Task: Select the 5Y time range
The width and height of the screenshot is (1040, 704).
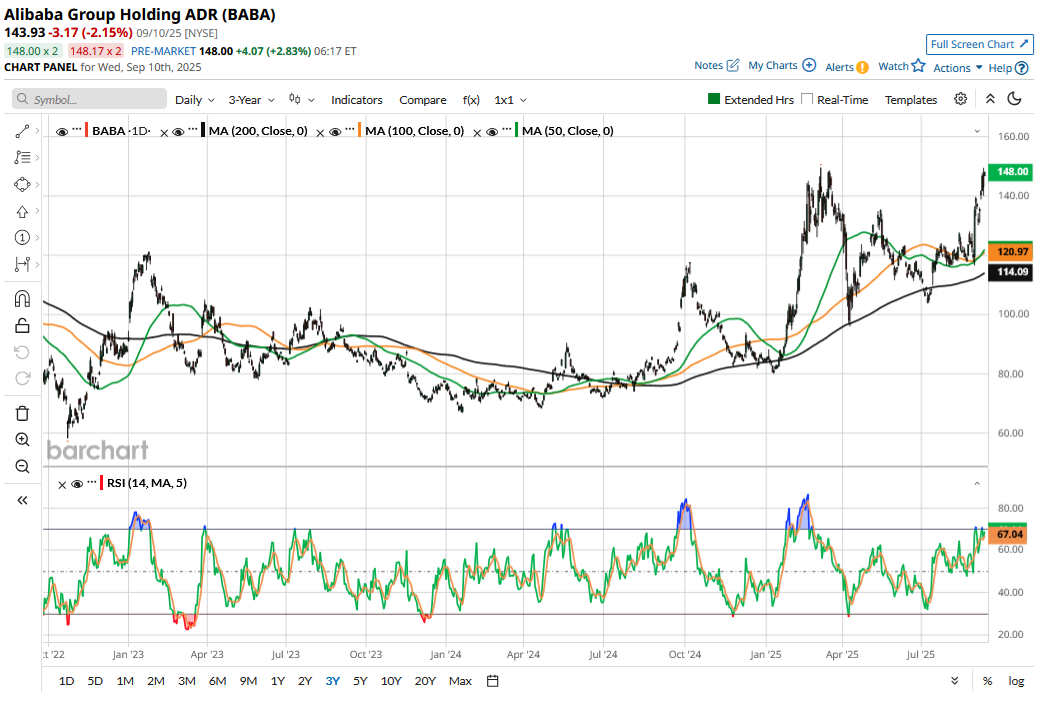Action: pos(359,681)
